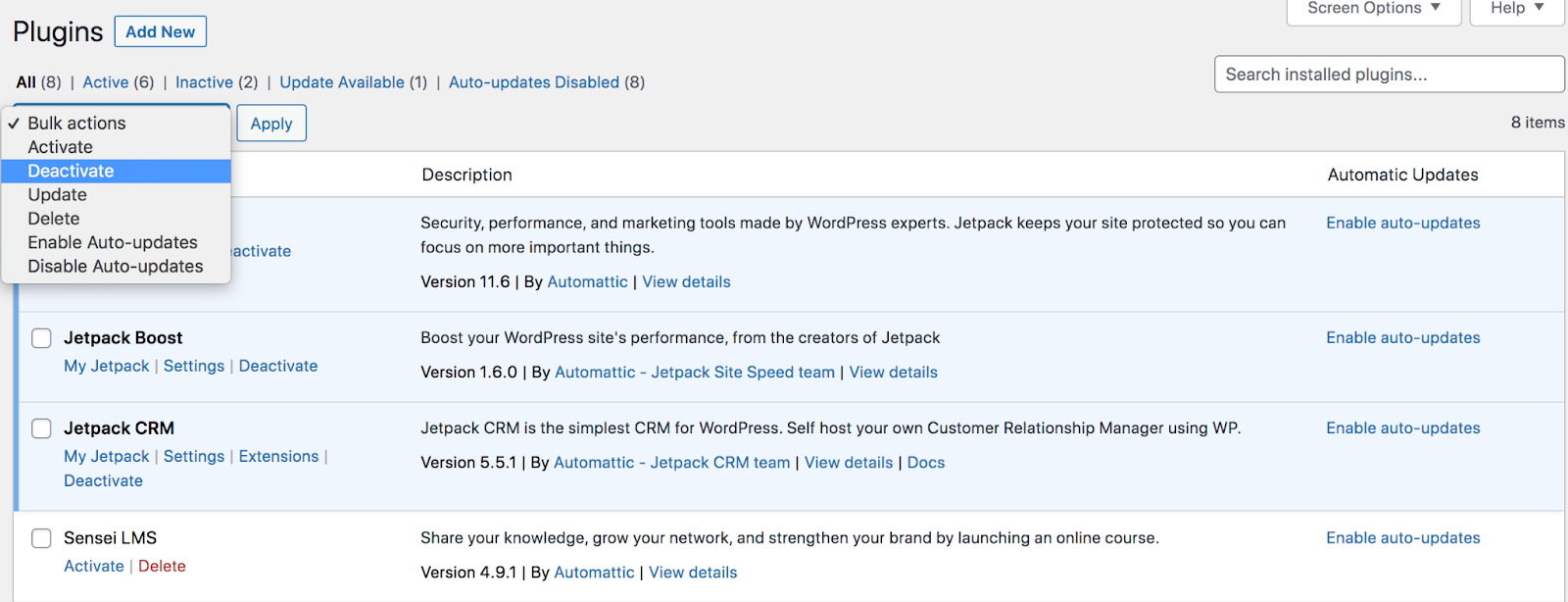Enable auto-updates for Jetpack CRM
Viewport: 1568px width, 602px height.
pyautogui.click(x=1403, y=427)
